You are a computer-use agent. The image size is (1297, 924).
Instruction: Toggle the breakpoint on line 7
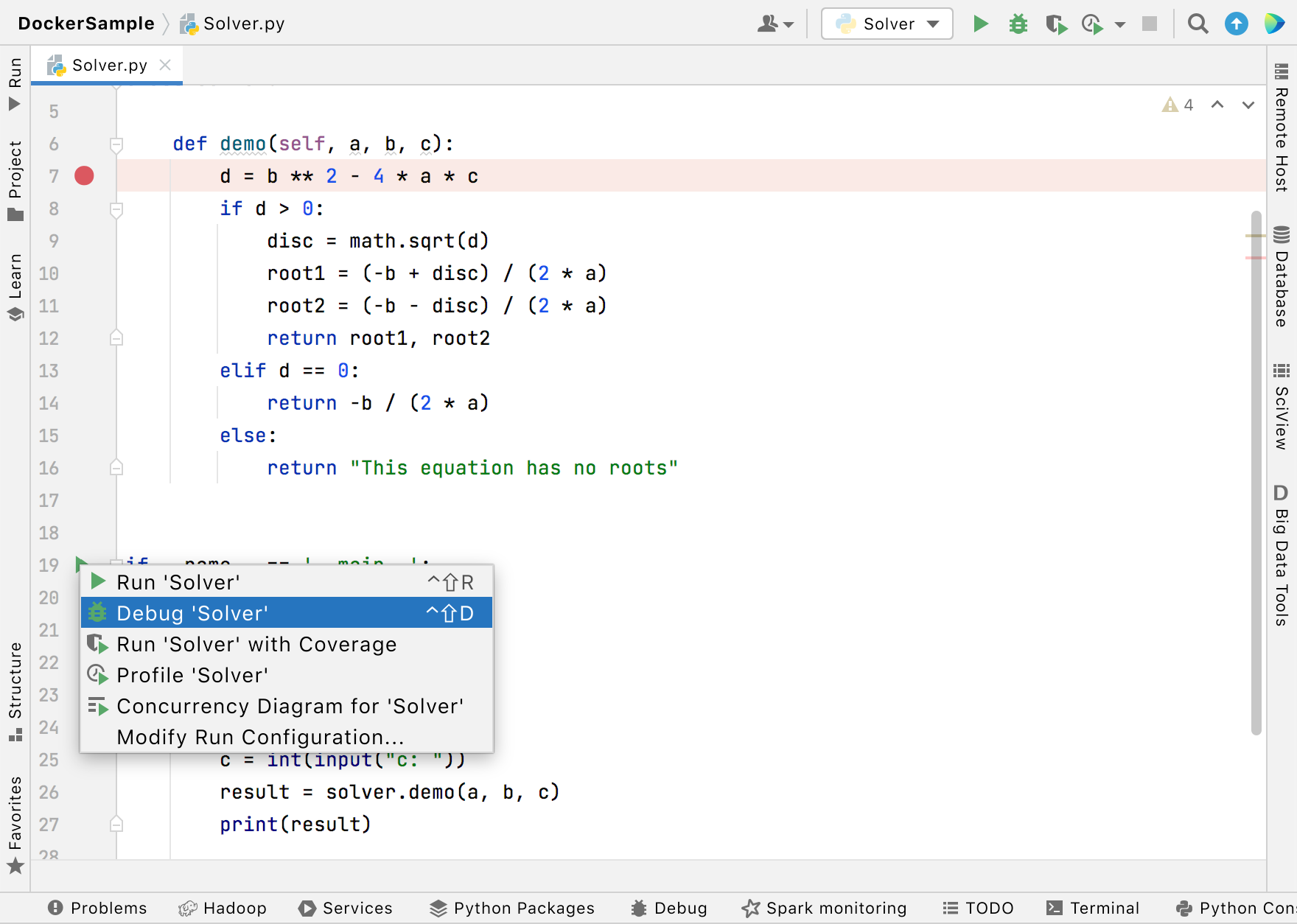tap(84, 175)
